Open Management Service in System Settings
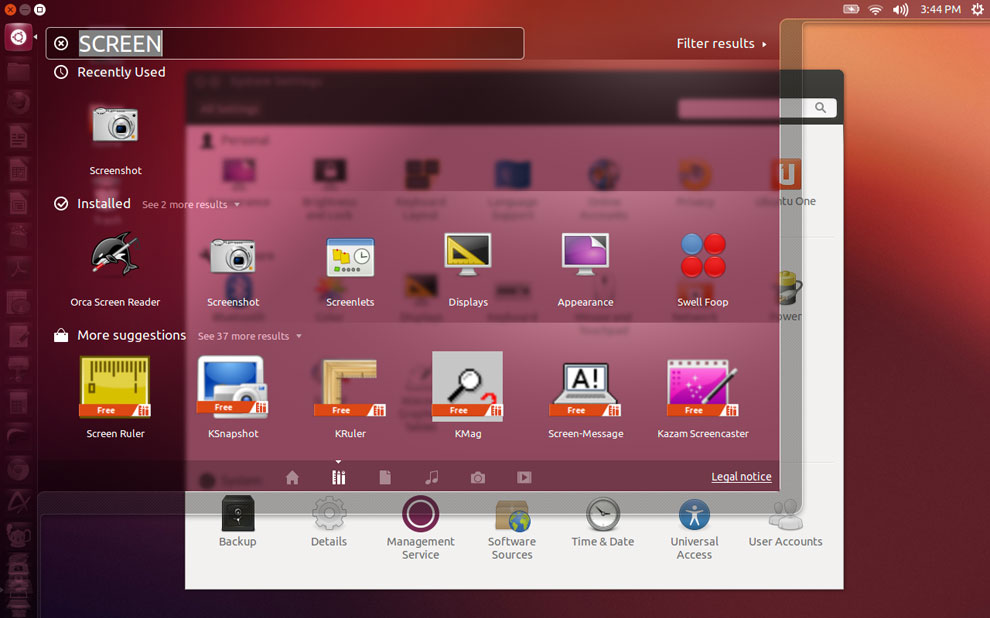This screenshot has width=990, height=618. click(x=420, y=528)
